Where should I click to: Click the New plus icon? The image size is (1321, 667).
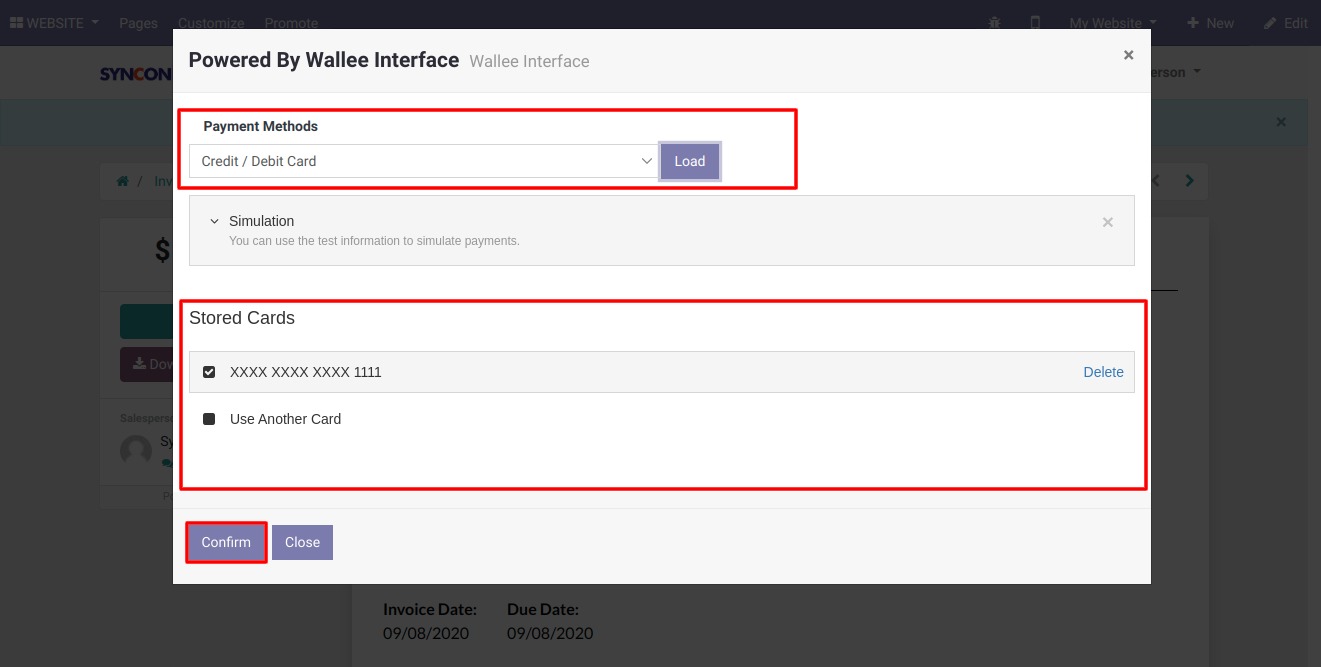(1193, 23)
